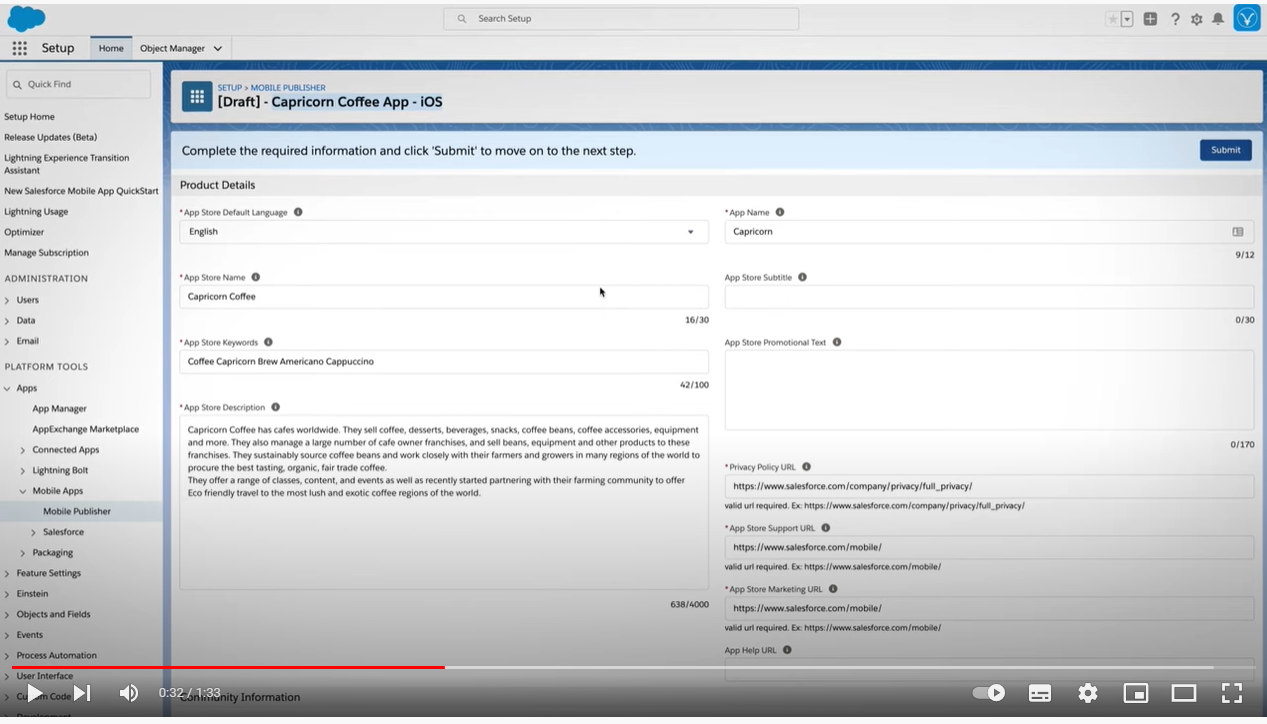Open App Store Default Language dropdown
Viewport: 1267px width, 724px height.
click(x=444, y=232)
